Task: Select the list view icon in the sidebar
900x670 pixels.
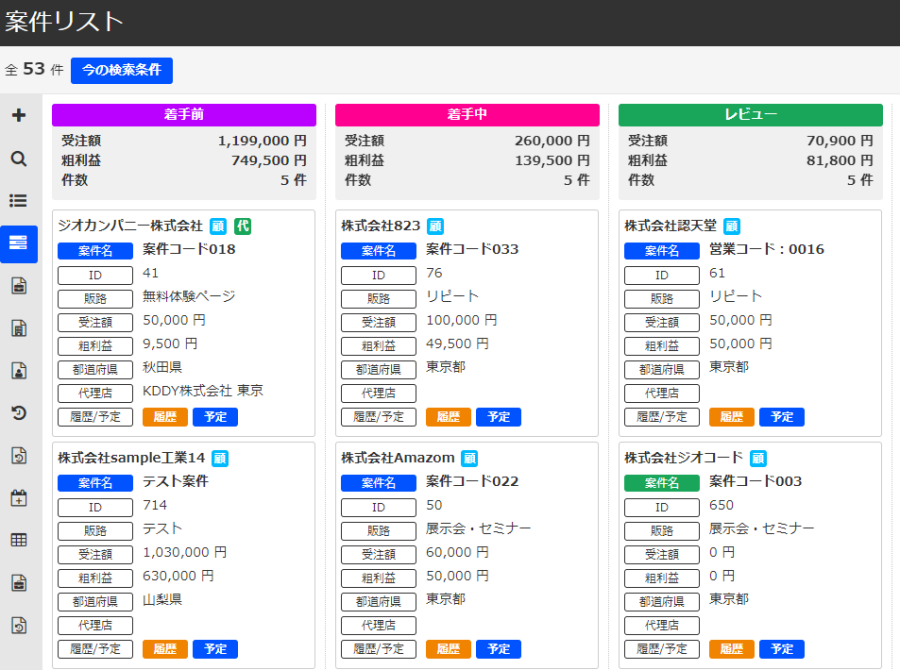Action: tap(18, 199)
